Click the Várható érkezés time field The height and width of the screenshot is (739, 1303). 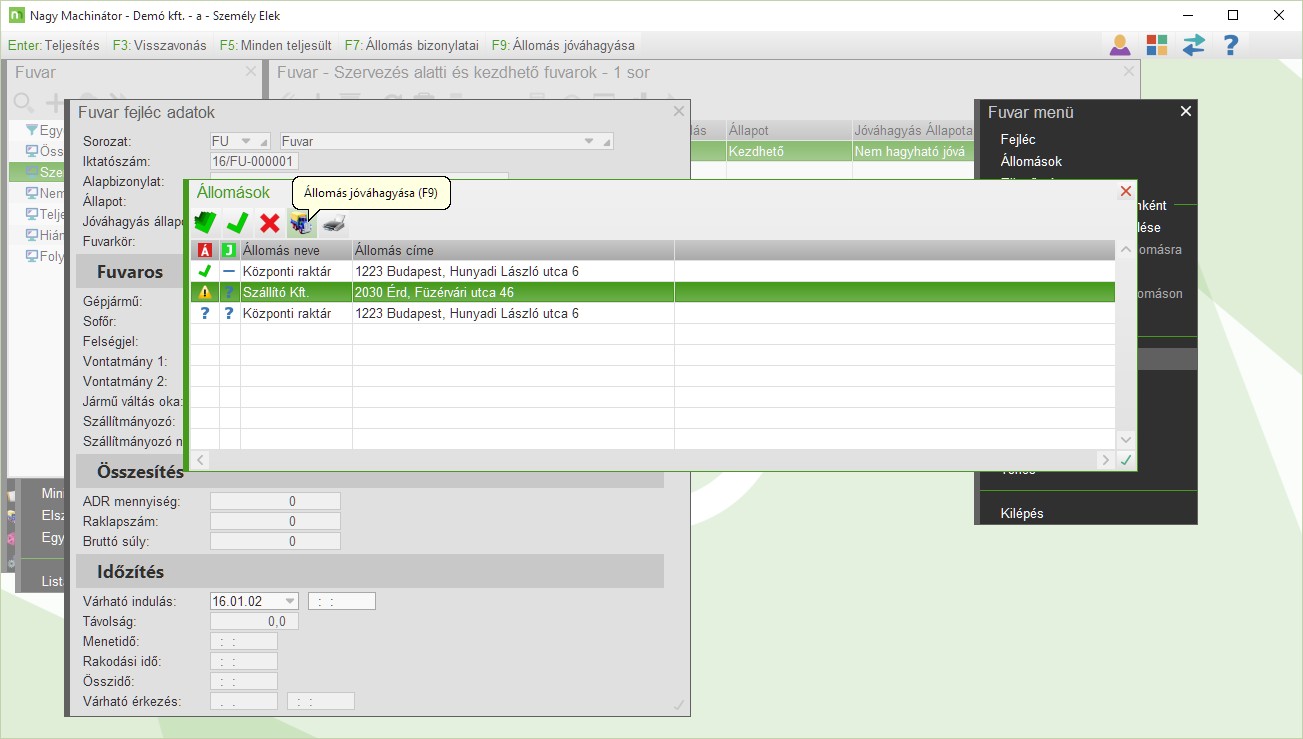(x=321, y=701)
